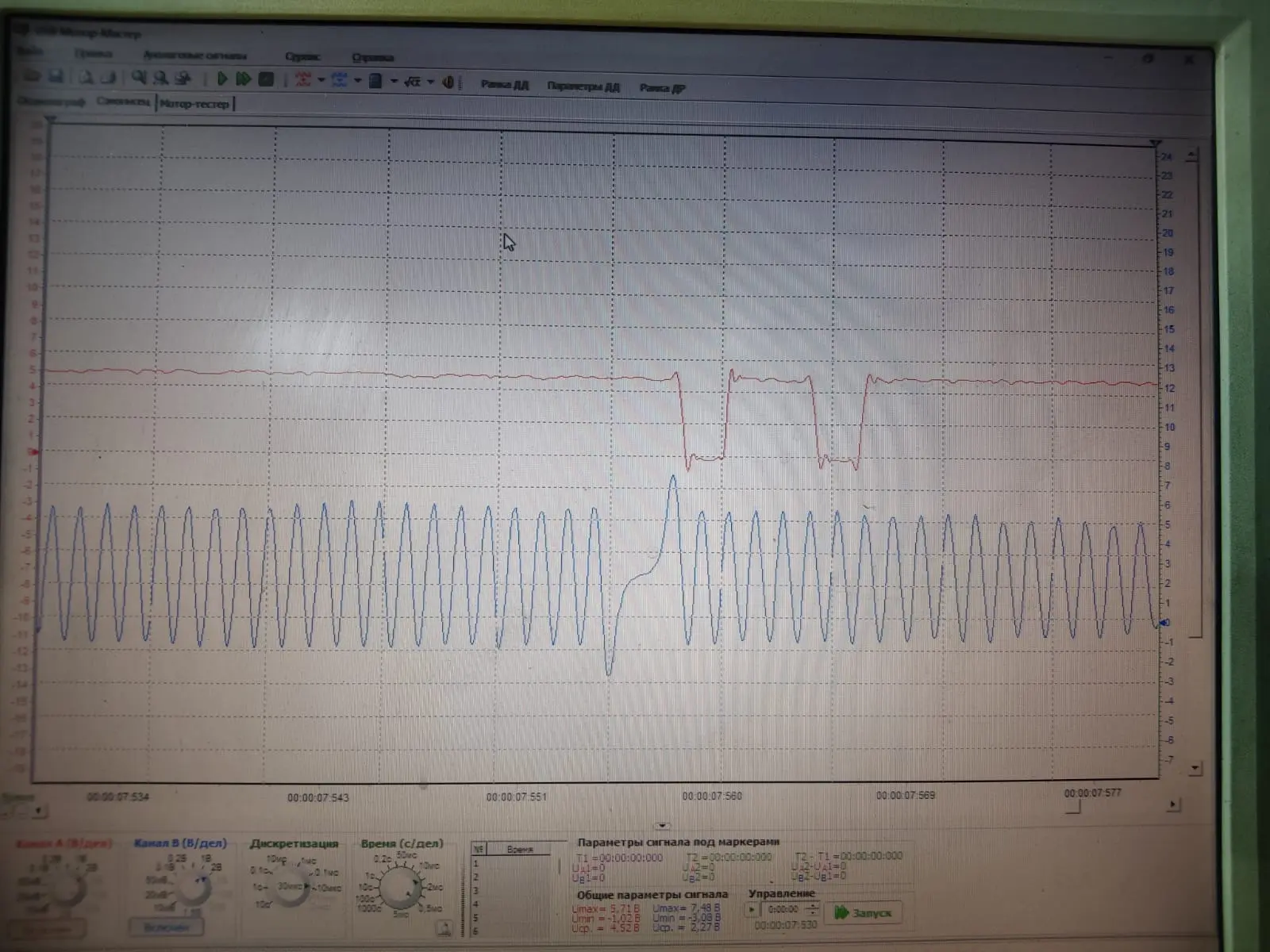Image resolution: width=1270 pixels, height=952 pixels.
Task: Open dropdown arrow beside blue waveform icon
Action: click(357, 80)
